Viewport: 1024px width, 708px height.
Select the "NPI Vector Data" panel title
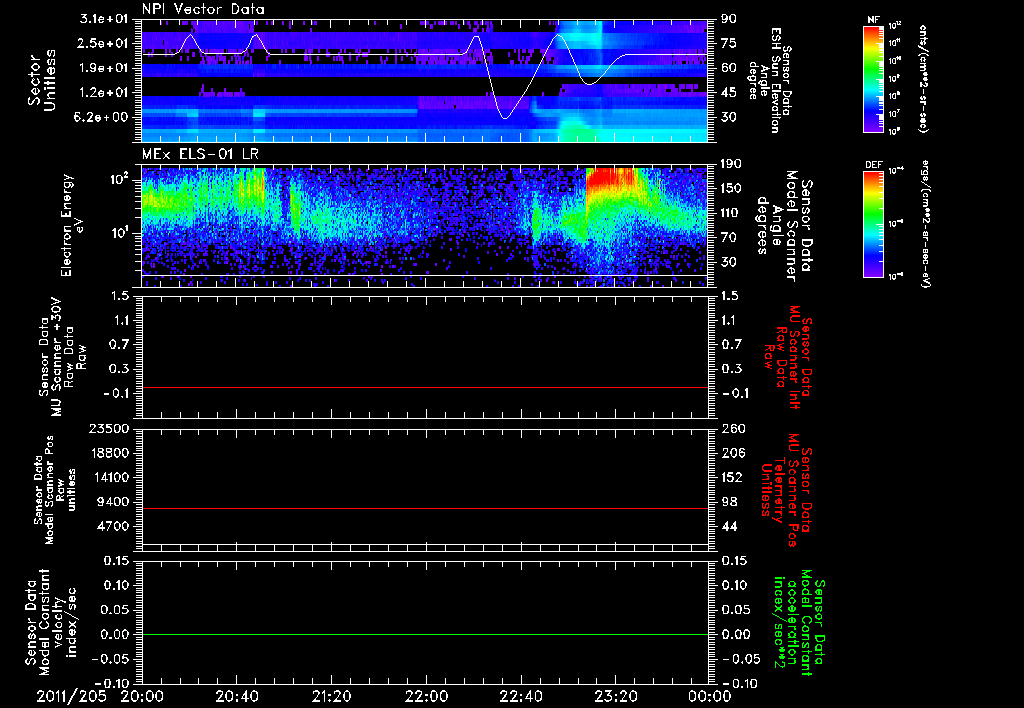pos(203,9)
